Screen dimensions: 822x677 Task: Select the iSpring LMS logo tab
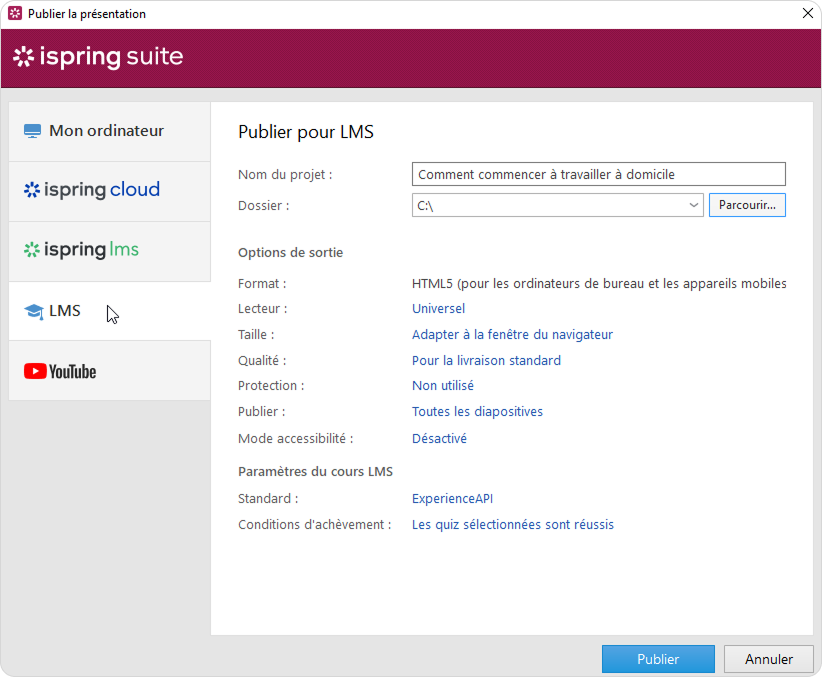point(82,250)
